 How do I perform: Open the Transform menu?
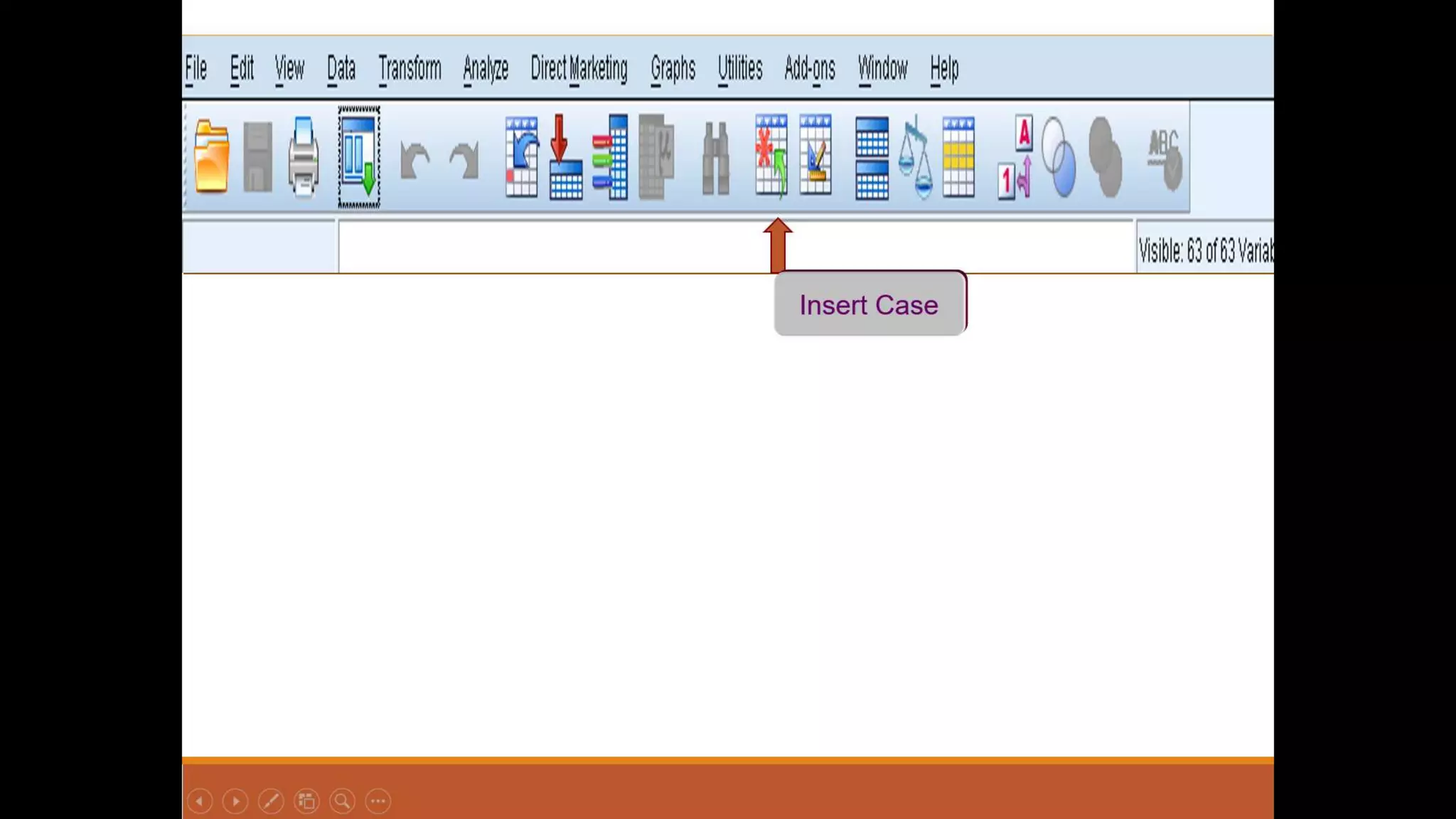409,69
